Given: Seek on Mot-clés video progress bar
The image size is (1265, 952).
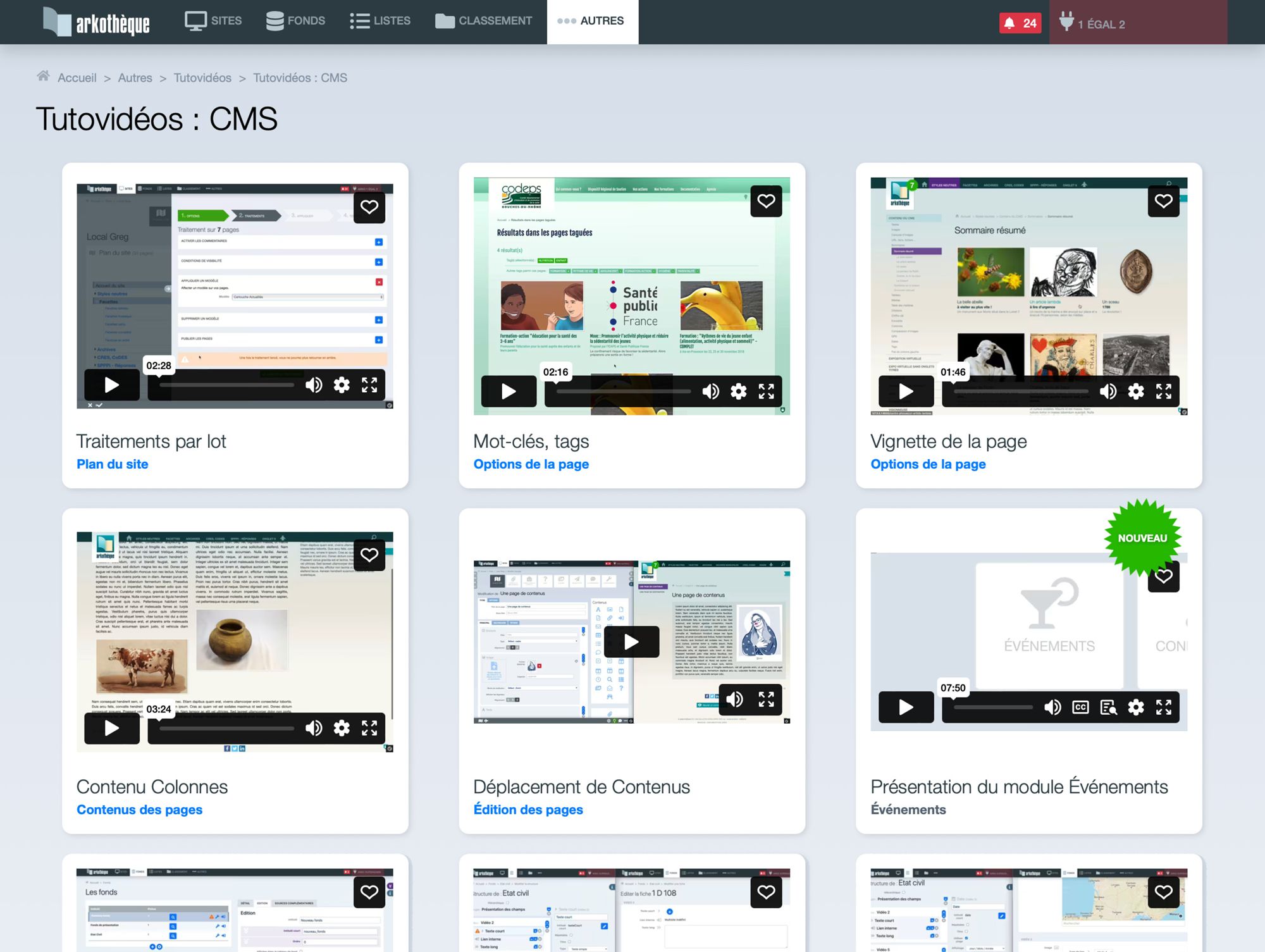Looking at the screenshot, I should [x=623, y=392].
